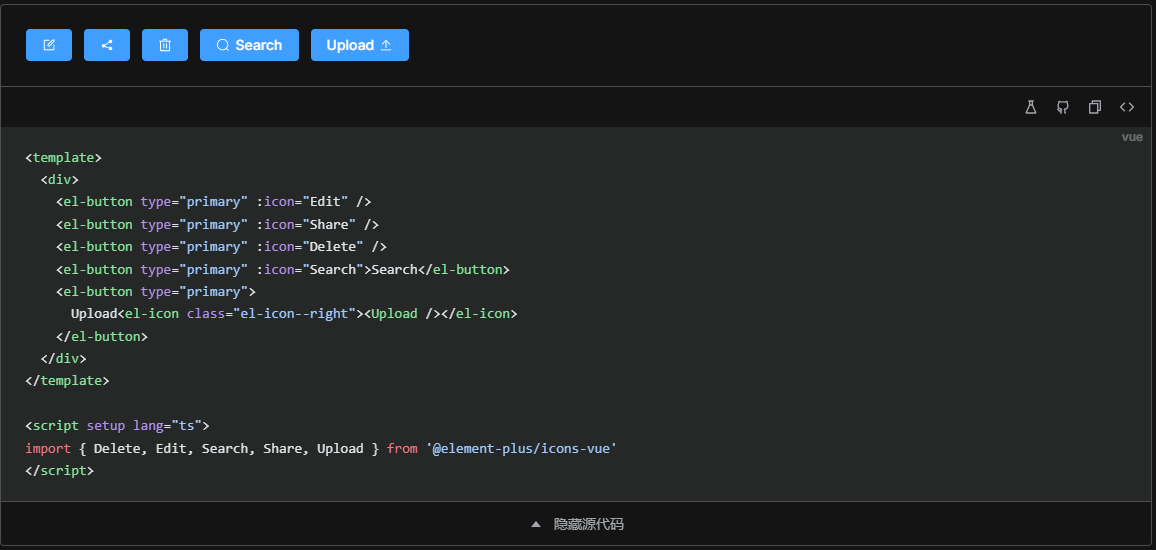Click the closing </el-button> line
This screenshot has height=550, width=1156.
coord(102,336)
